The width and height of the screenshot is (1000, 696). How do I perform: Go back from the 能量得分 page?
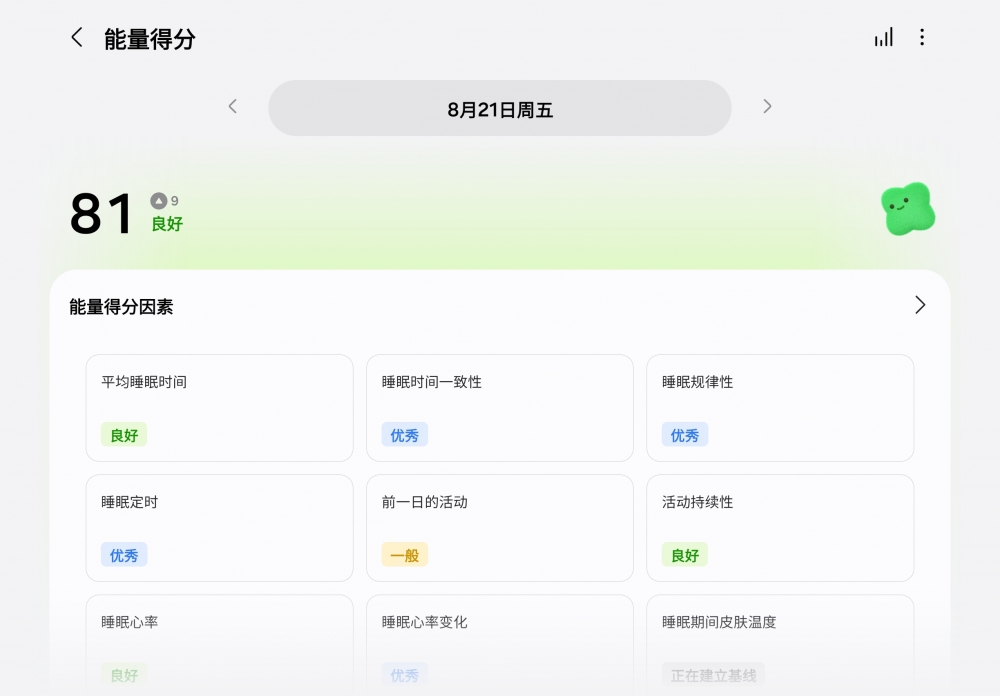coord(77,38)
